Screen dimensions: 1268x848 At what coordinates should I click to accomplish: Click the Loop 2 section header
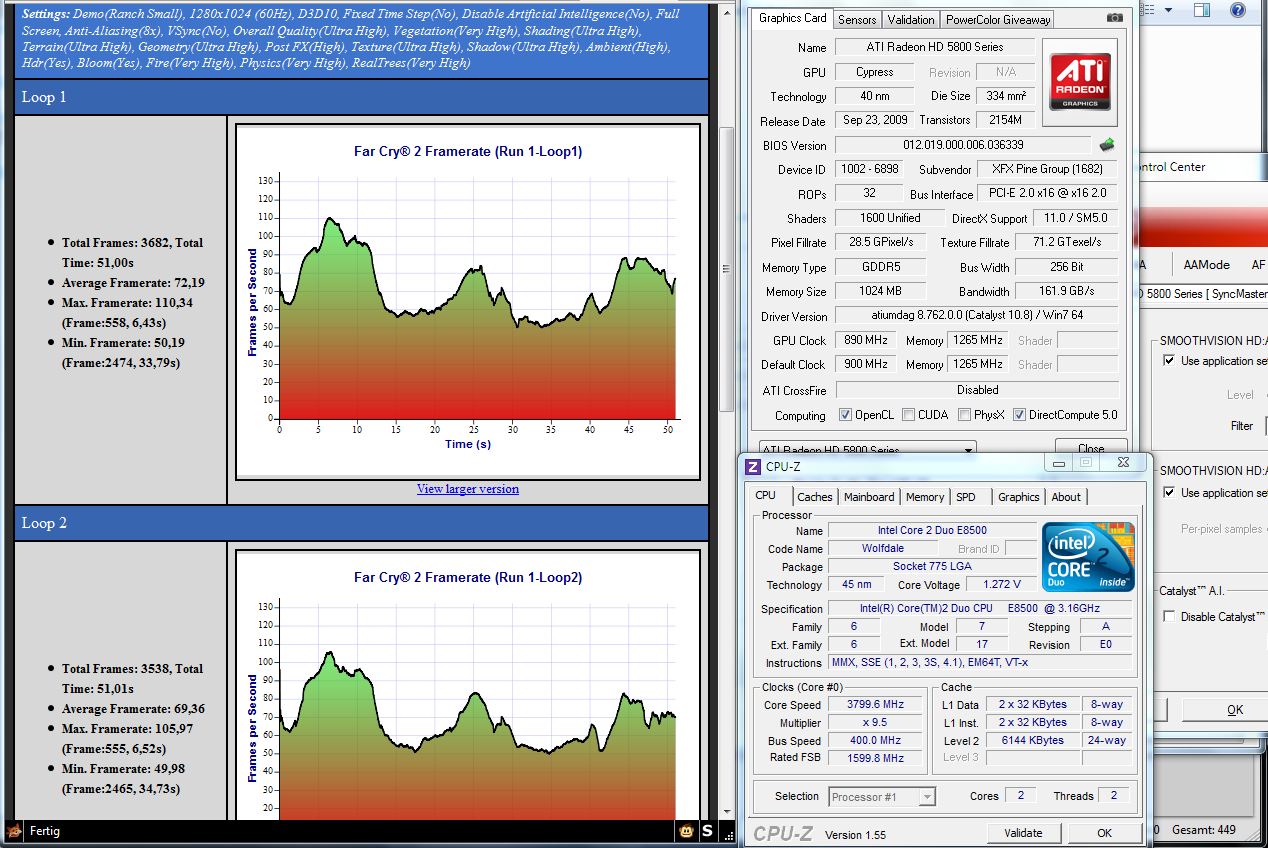click(x=361, y=523)
